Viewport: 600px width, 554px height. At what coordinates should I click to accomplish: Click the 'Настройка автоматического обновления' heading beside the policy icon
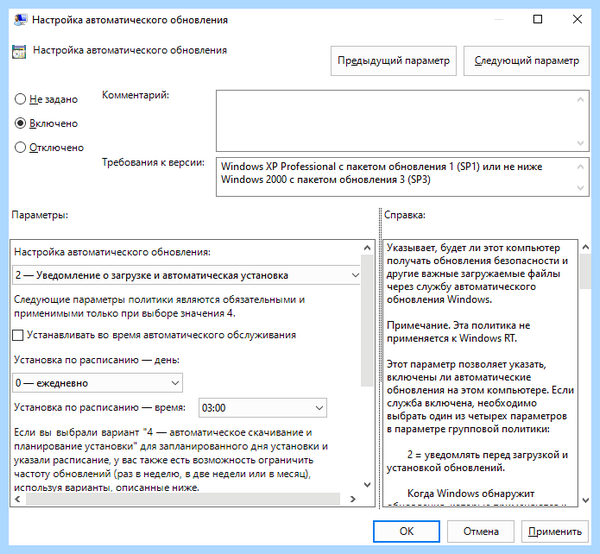(x=130, y=51)
